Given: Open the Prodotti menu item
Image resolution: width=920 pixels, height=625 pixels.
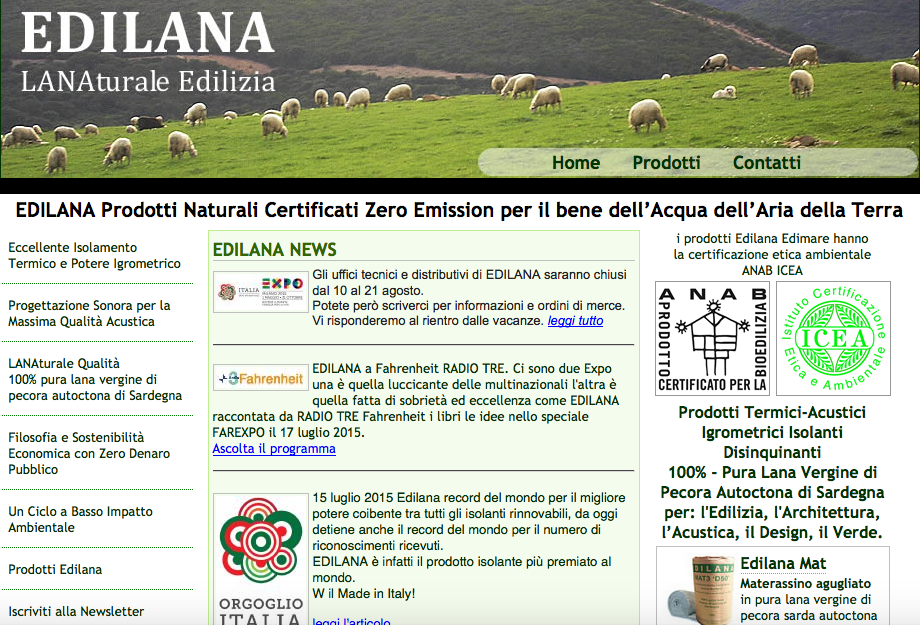Looking at the screenshot, I should click(667, 163).
